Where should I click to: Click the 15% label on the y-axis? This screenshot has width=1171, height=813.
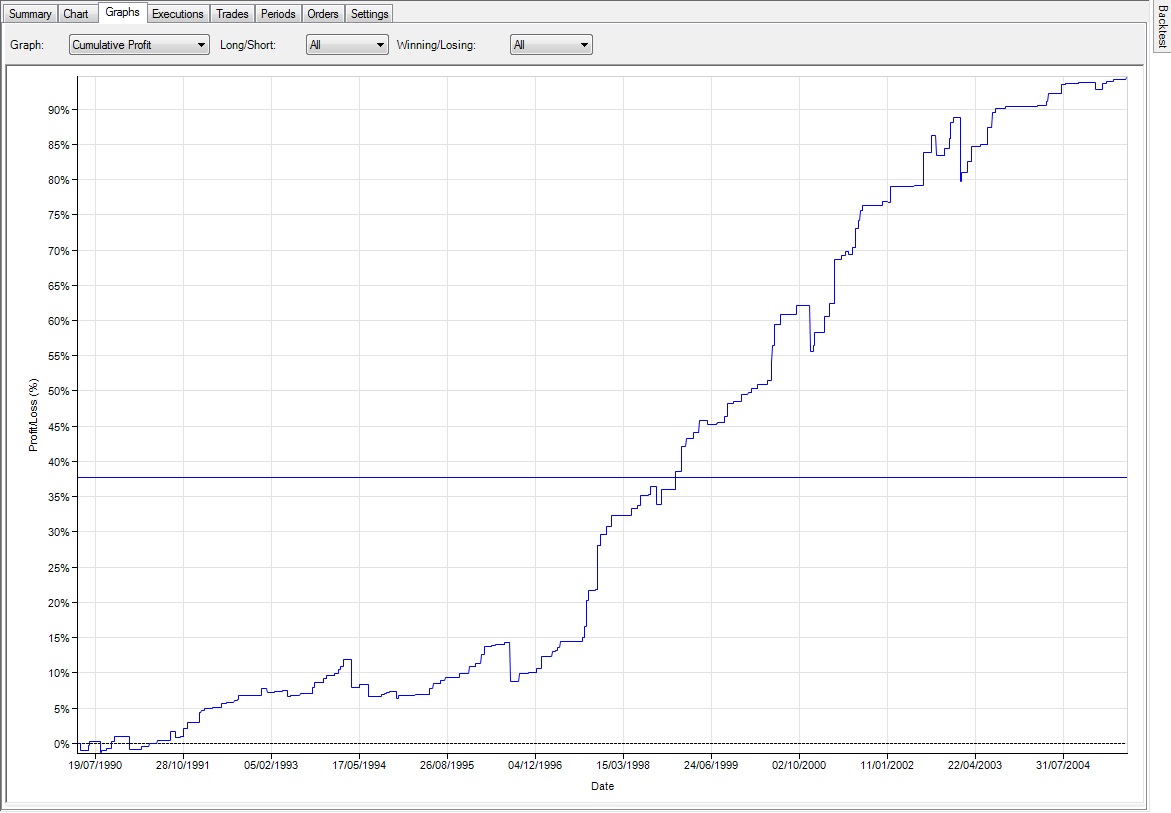click(58, 638)
